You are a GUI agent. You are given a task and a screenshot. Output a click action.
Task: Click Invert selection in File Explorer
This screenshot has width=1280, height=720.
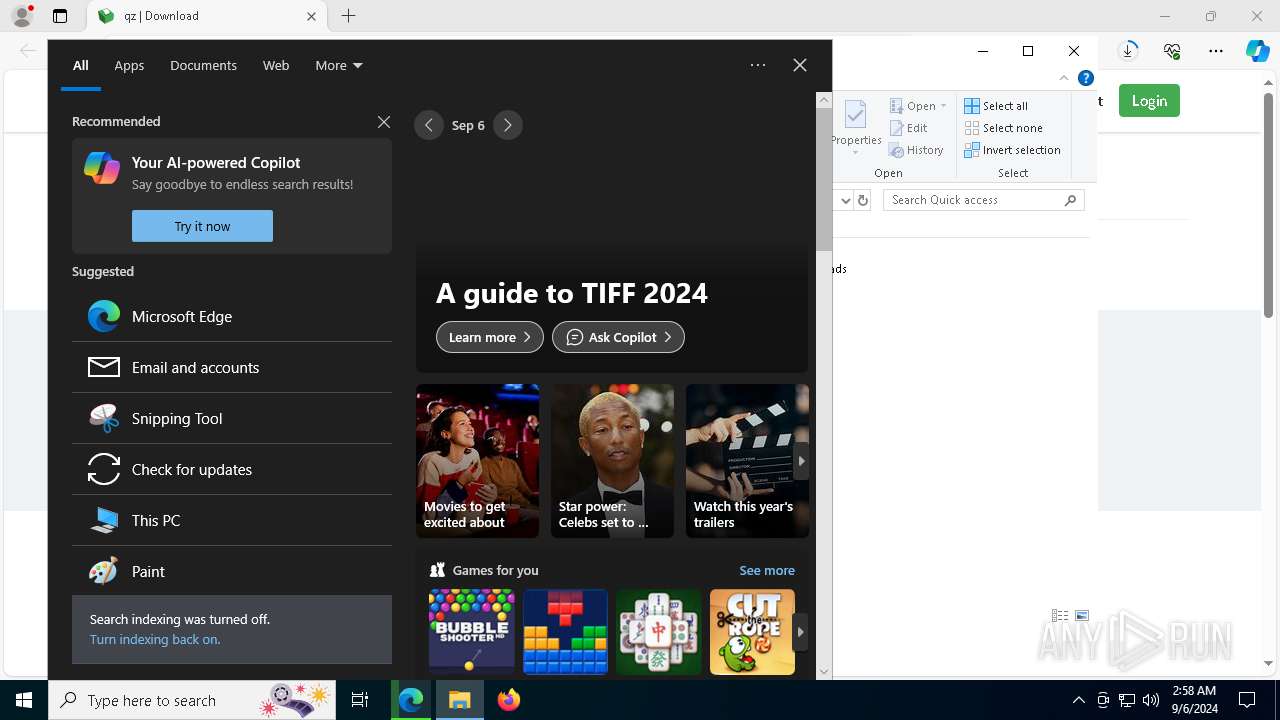tap(1012, 150)
